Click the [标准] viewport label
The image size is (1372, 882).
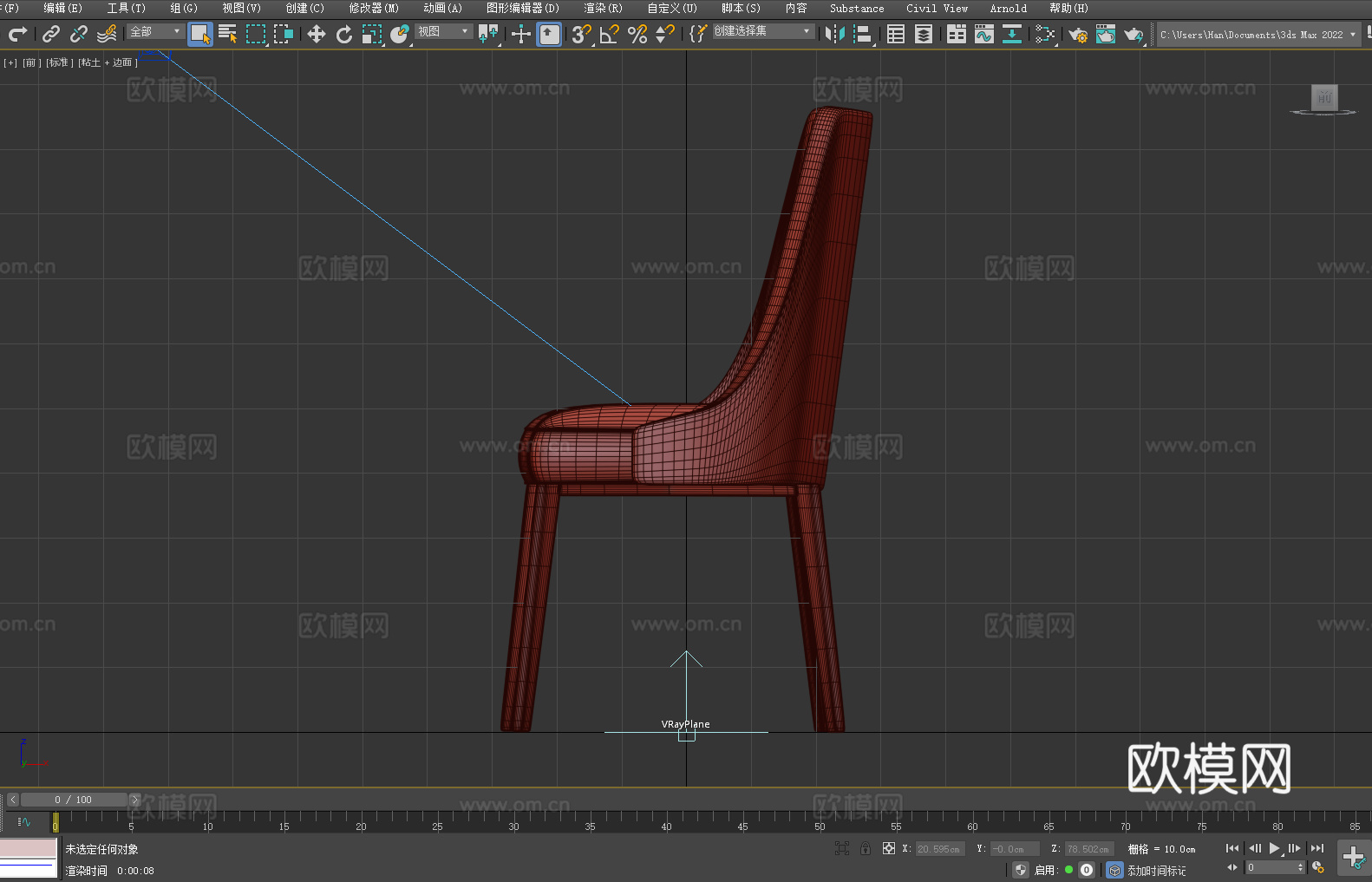[x=59, y=62]
